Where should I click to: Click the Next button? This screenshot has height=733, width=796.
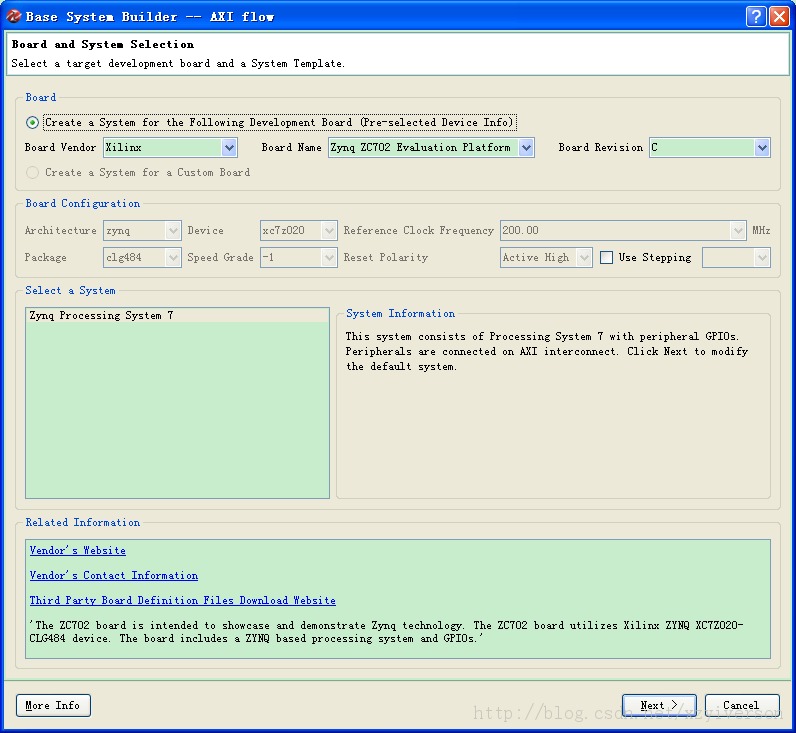coord(659,705)
